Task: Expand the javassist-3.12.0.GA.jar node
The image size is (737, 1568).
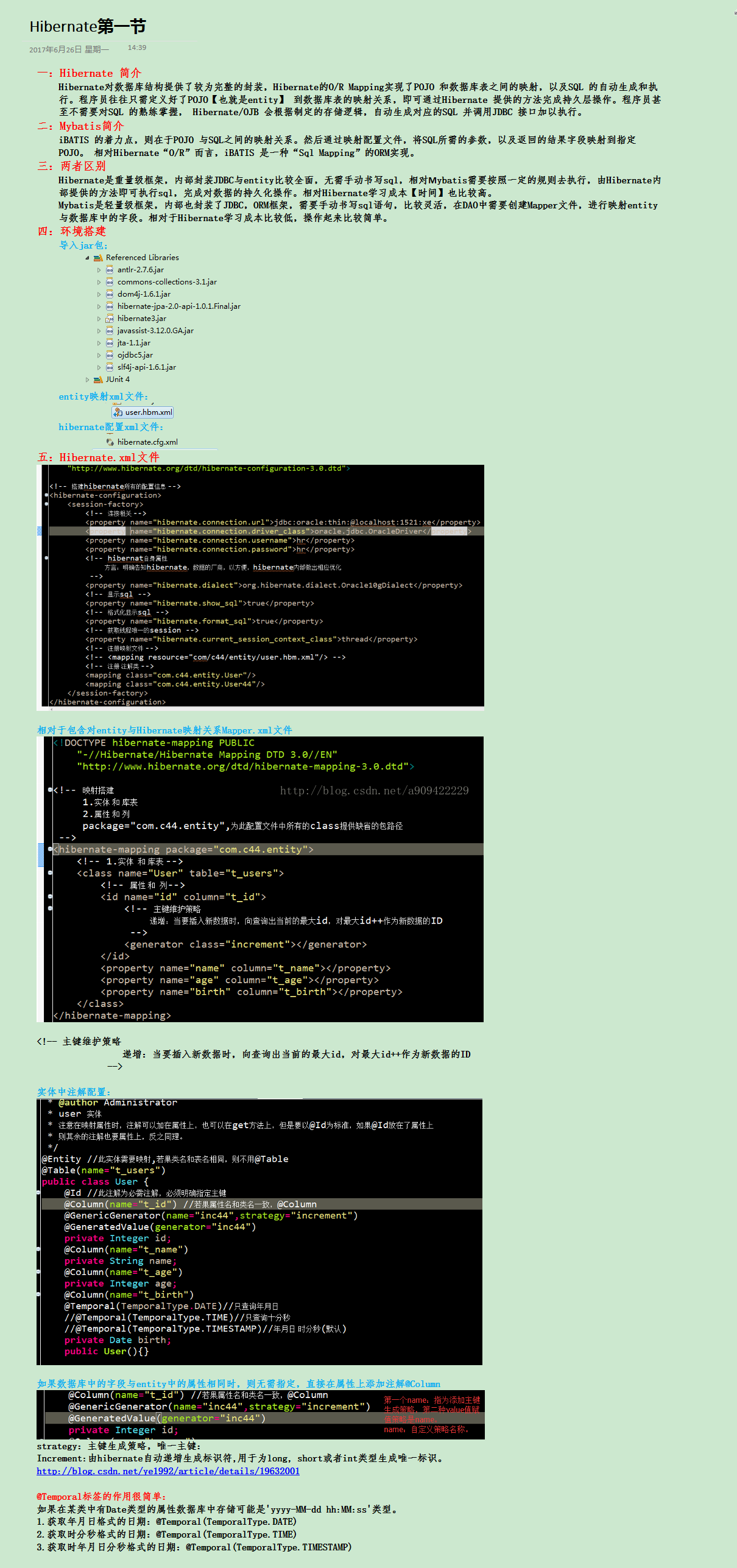Action: (x=99, y=331)
